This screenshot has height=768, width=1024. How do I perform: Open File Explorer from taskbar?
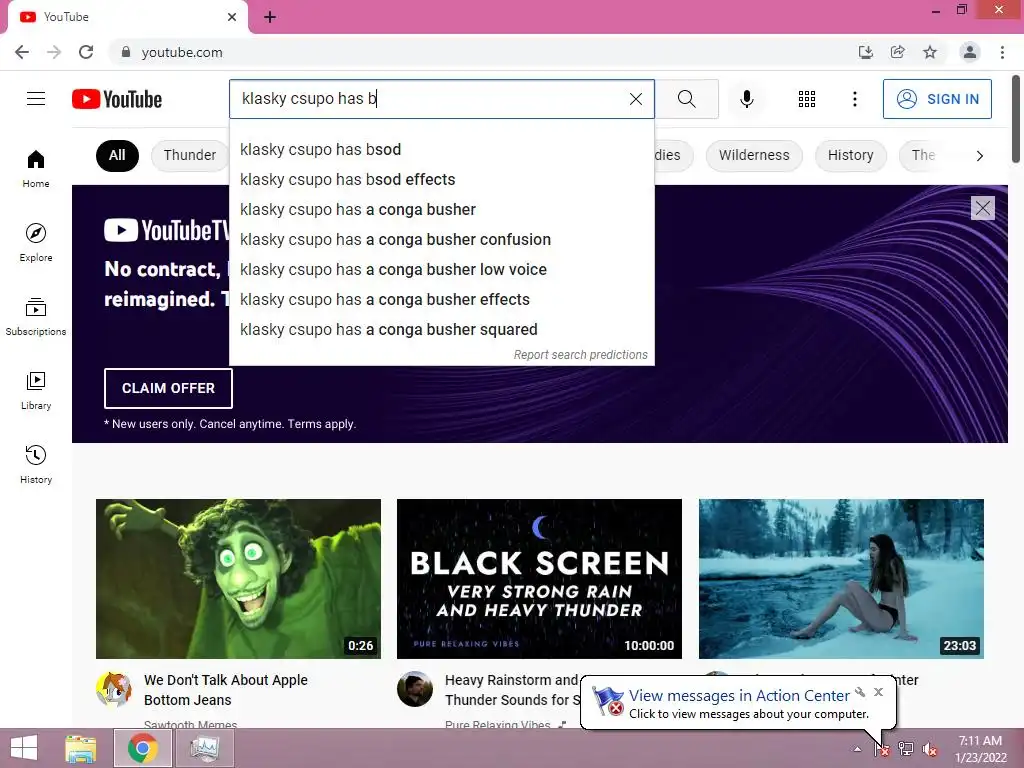pos(80,748)
